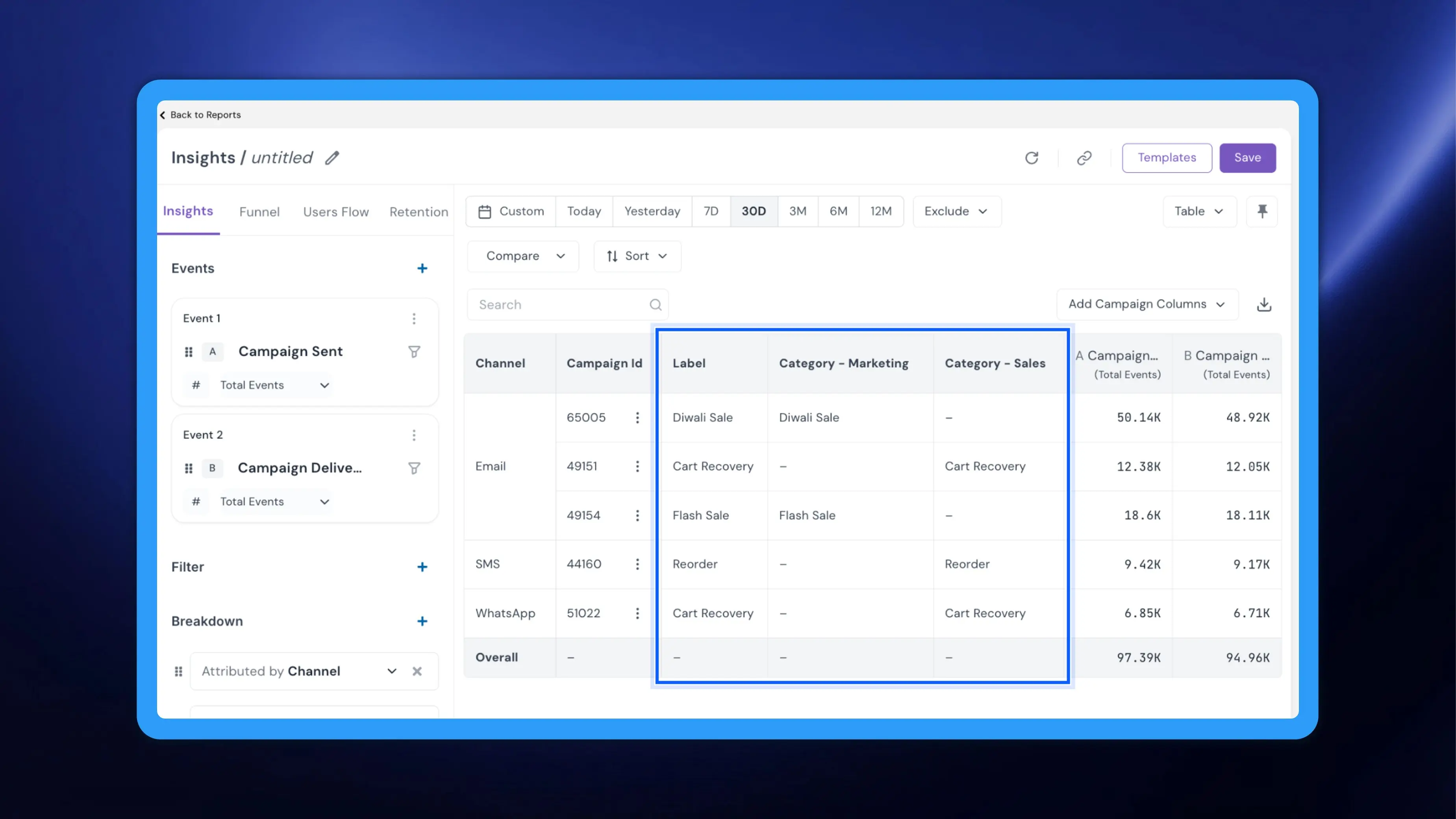
Task: Open the Templates button
Action: click(1167, 157)
